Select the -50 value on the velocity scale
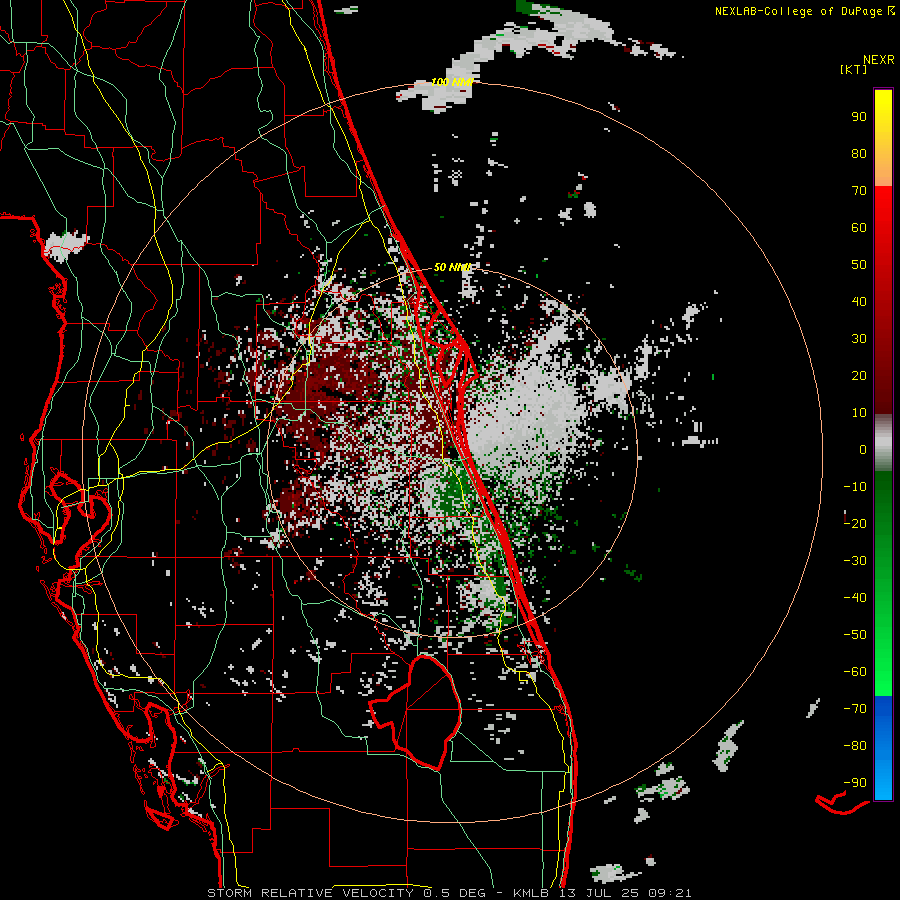Image resolution: width=900 pixels, height=900 pixels. [x=855, y=635]
